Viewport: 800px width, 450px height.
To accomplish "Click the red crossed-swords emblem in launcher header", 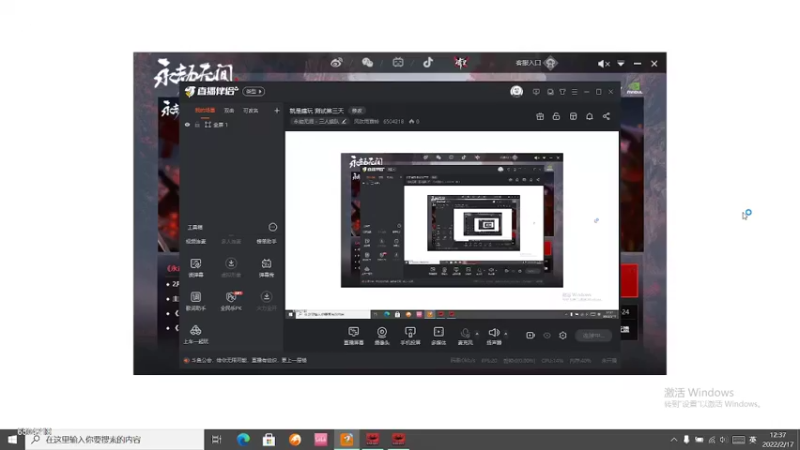I will click(461, 62).
